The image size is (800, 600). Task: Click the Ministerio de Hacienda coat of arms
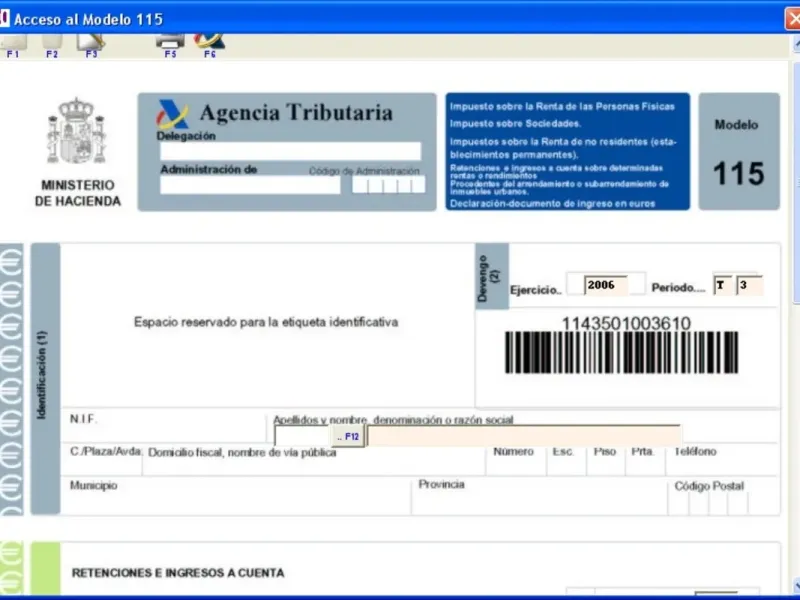point(77,131)
